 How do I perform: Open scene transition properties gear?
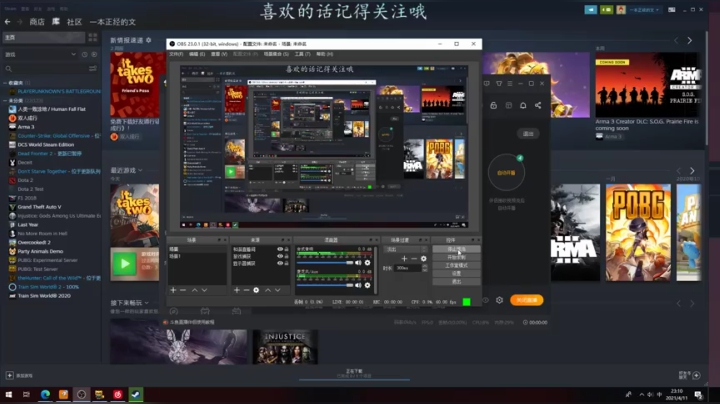point(423,258)
